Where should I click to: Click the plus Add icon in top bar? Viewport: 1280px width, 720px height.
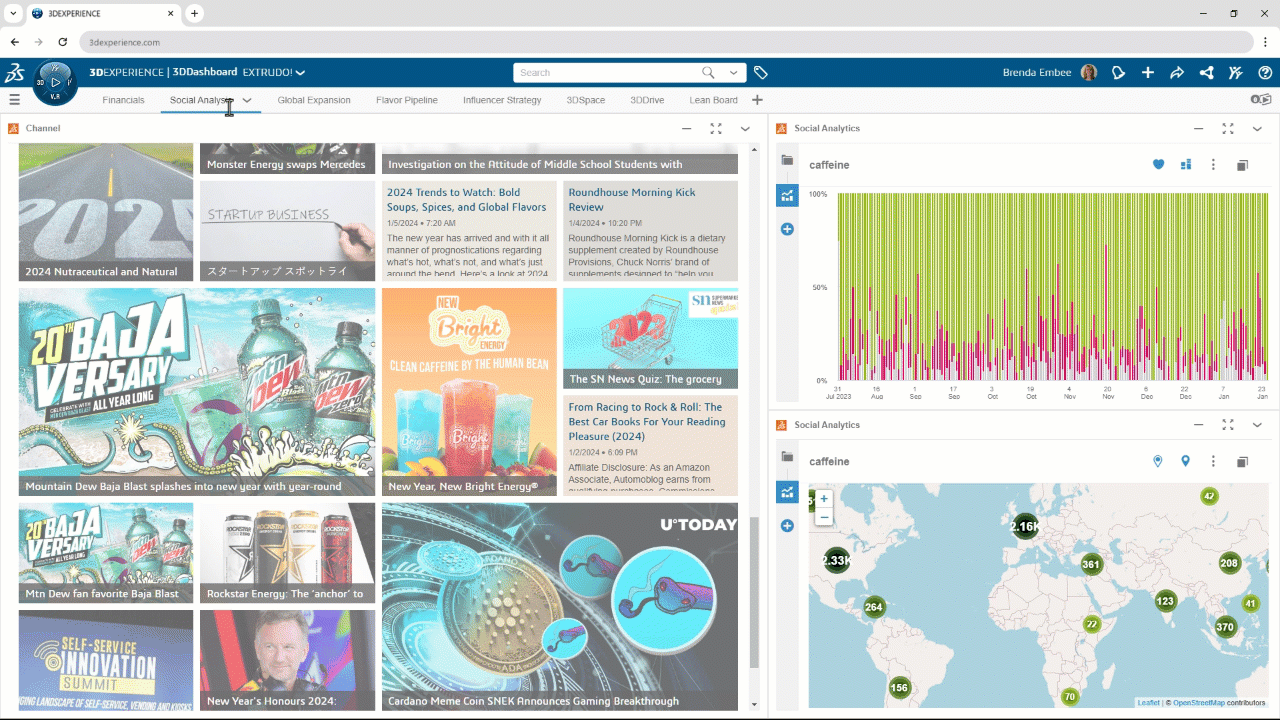pos(1148,73)
